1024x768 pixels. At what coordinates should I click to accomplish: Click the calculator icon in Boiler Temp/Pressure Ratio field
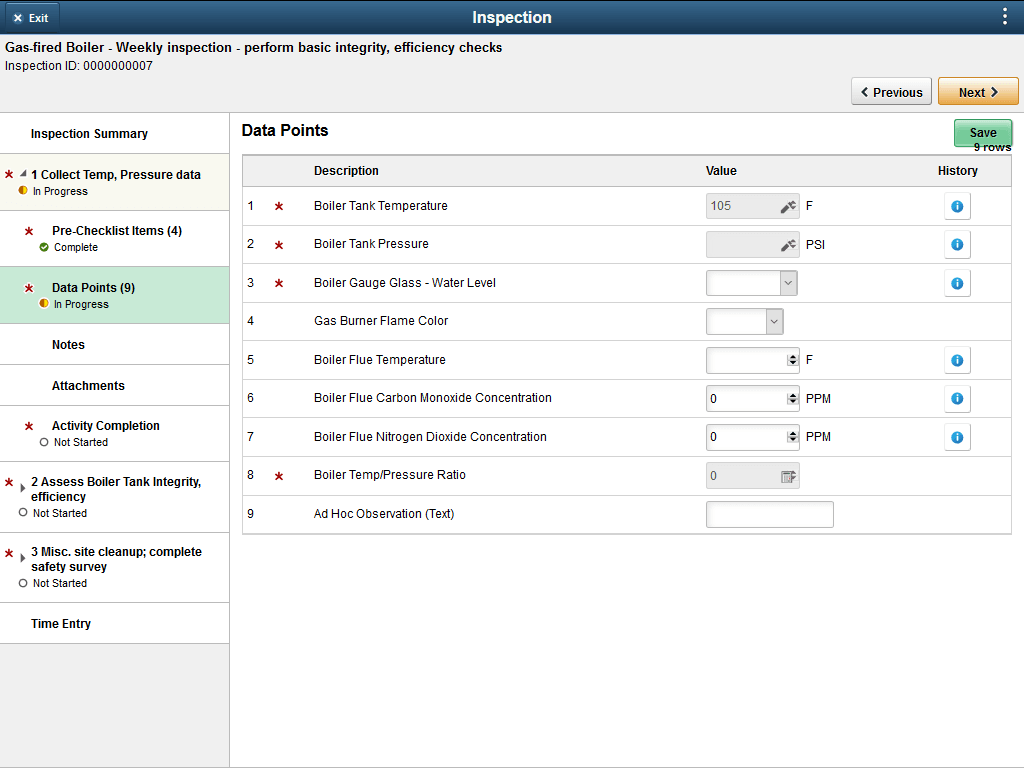pyautogui.click(x=788, y=476)
